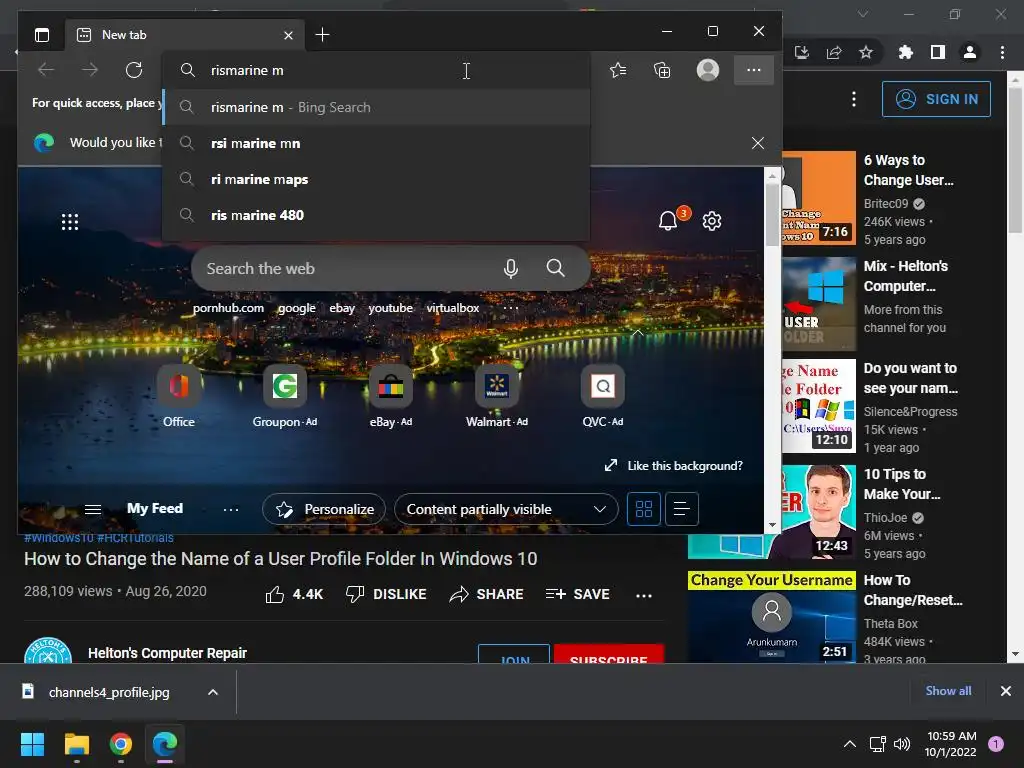Viewport: 1024px width, 768px height.
Task: Open Windows Start menu
Action: pyautogui.click(x=32, y=744)
